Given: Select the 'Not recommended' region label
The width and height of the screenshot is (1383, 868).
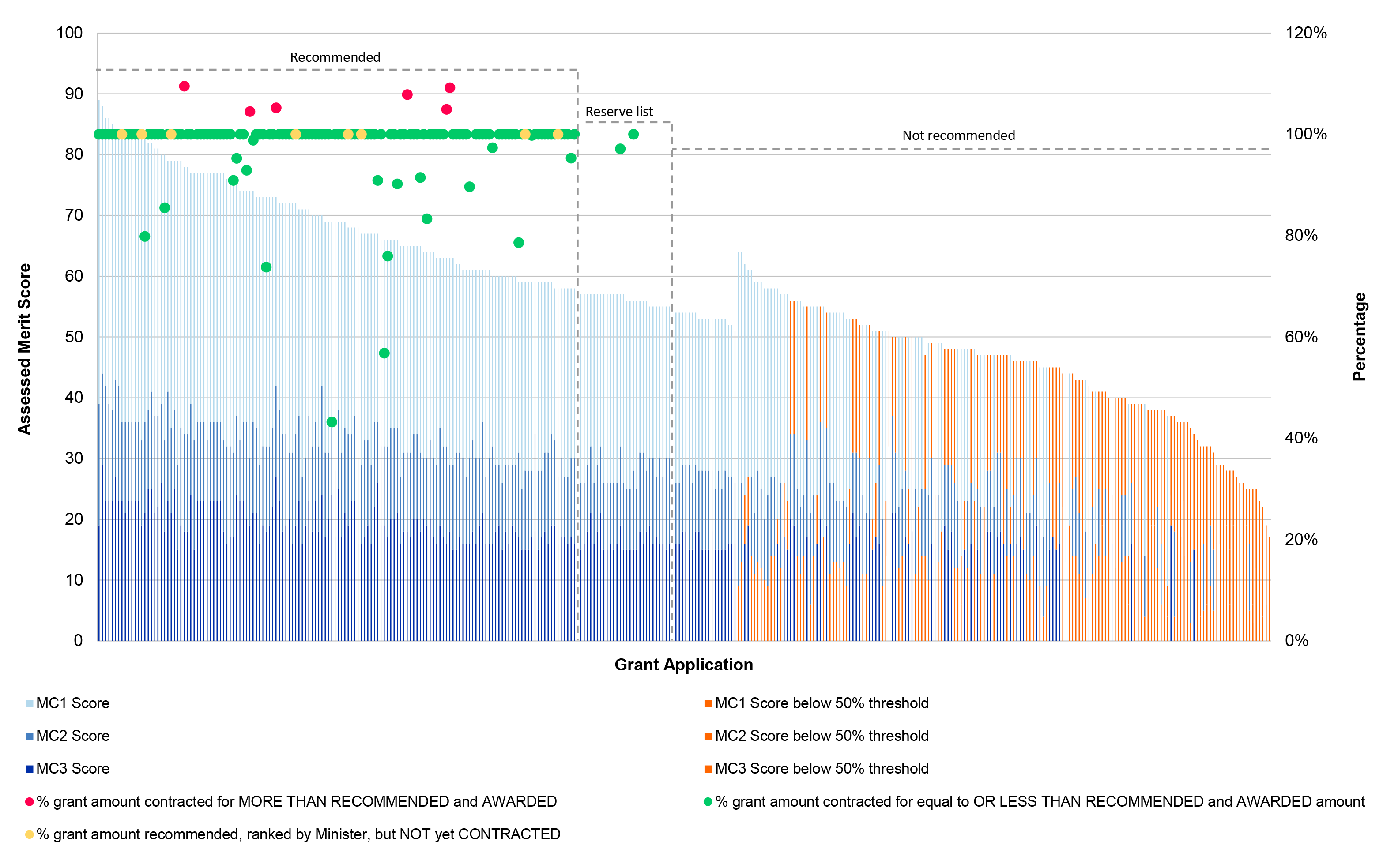Looking at the screenshot, I should 958,135.
